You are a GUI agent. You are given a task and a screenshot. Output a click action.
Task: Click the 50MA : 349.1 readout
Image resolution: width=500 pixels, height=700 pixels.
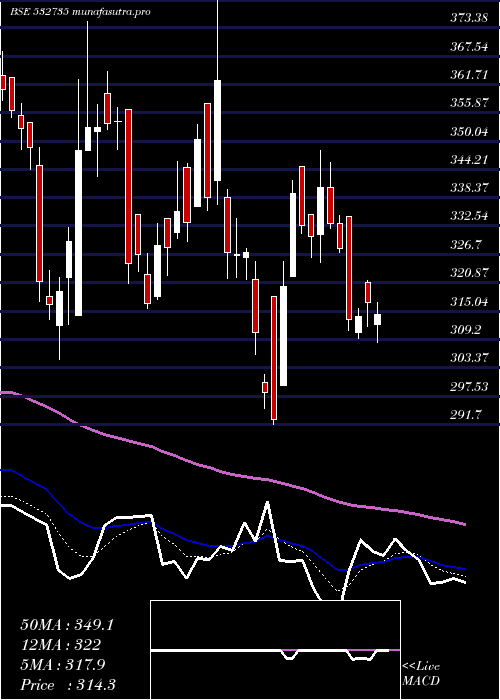click(67, 625)
